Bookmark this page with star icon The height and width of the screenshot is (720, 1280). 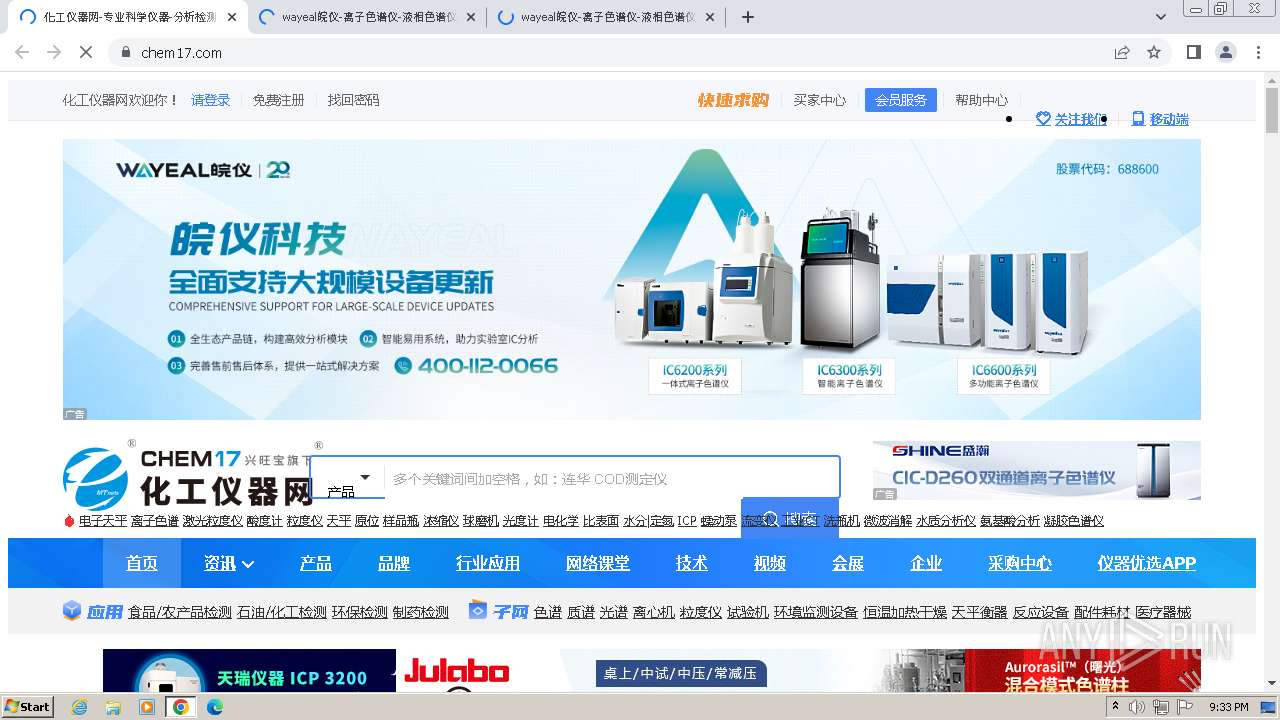[1154, 52]
